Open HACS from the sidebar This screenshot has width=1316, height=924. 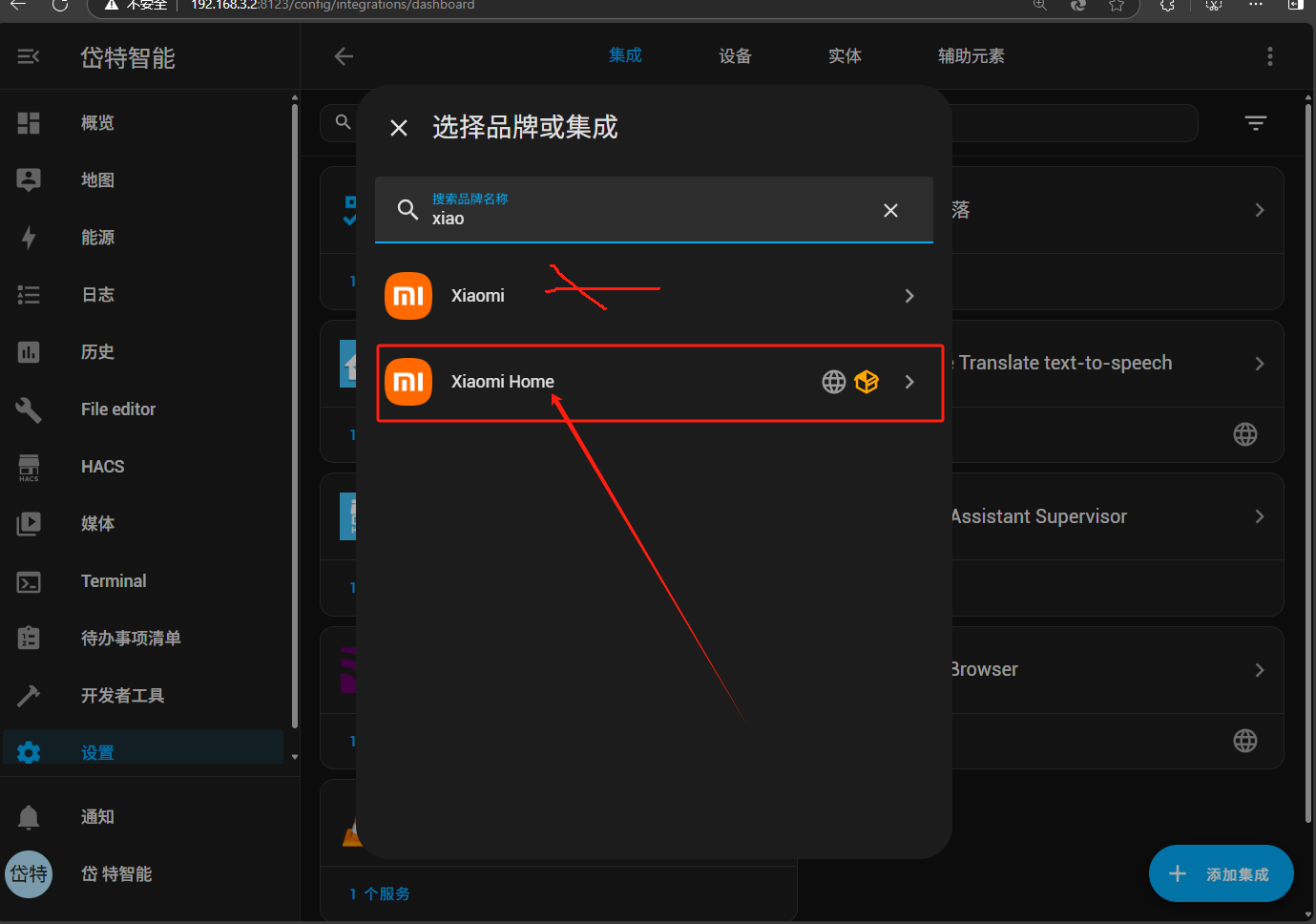[102, 467]
